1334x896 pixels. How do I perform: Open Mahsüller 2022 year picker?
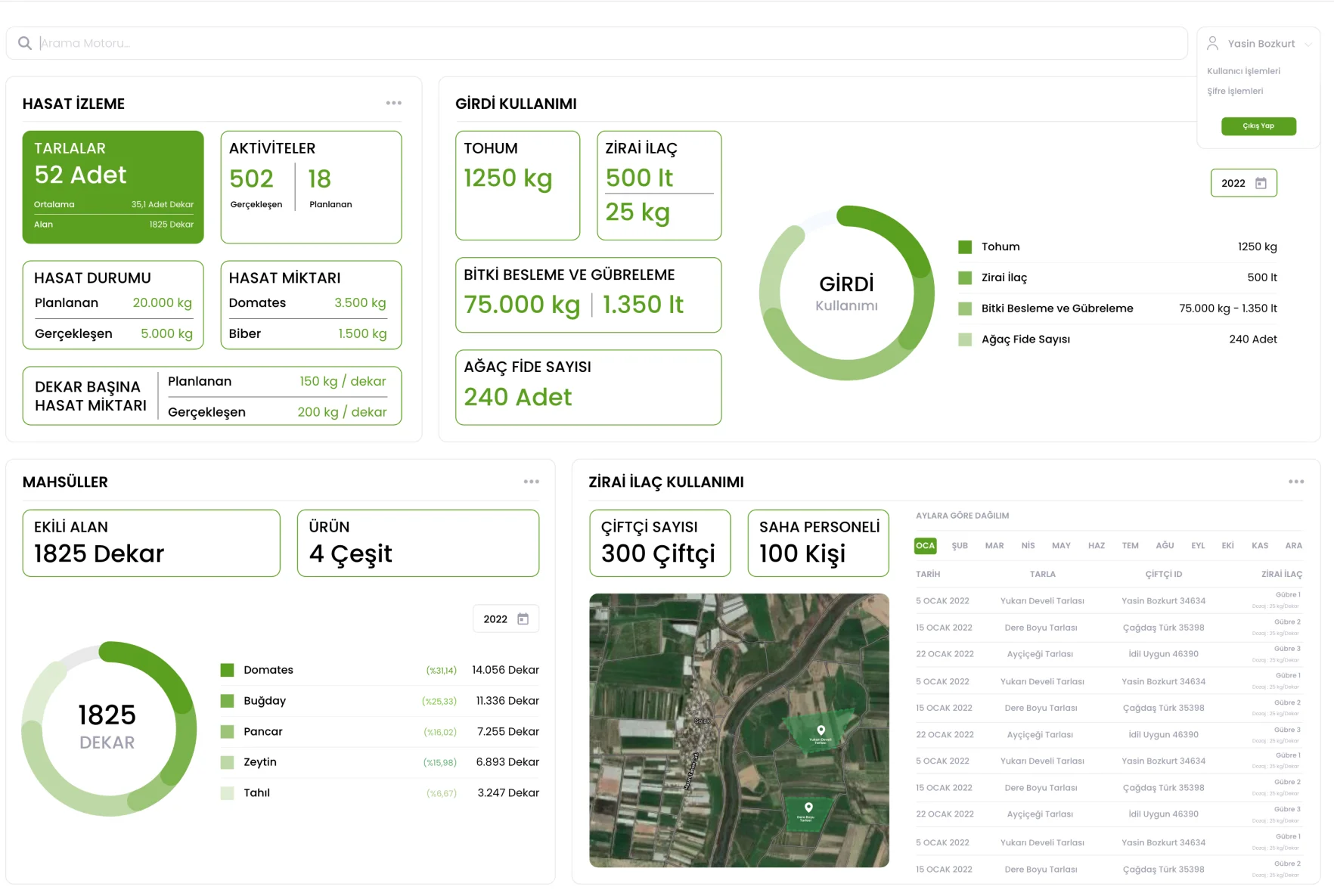click(x=505, y=619)
